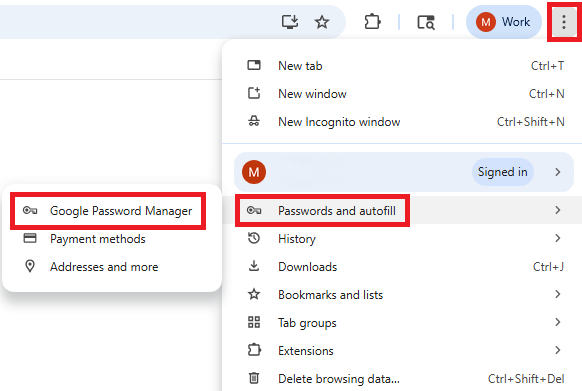Screen dimensions: 582x391
Task: Expand the Tab groups chevron
Action: point(558,322)
